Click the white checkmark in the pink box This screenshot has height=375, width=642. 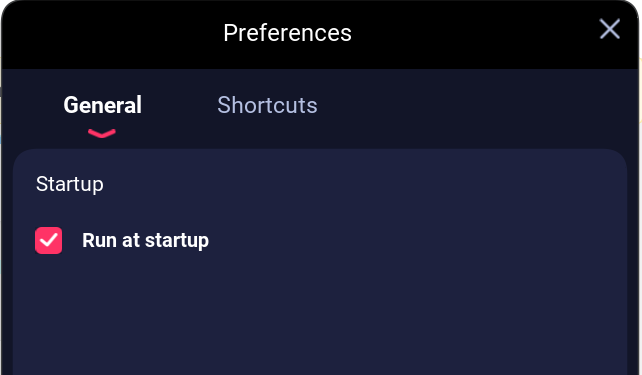point(49,240)
